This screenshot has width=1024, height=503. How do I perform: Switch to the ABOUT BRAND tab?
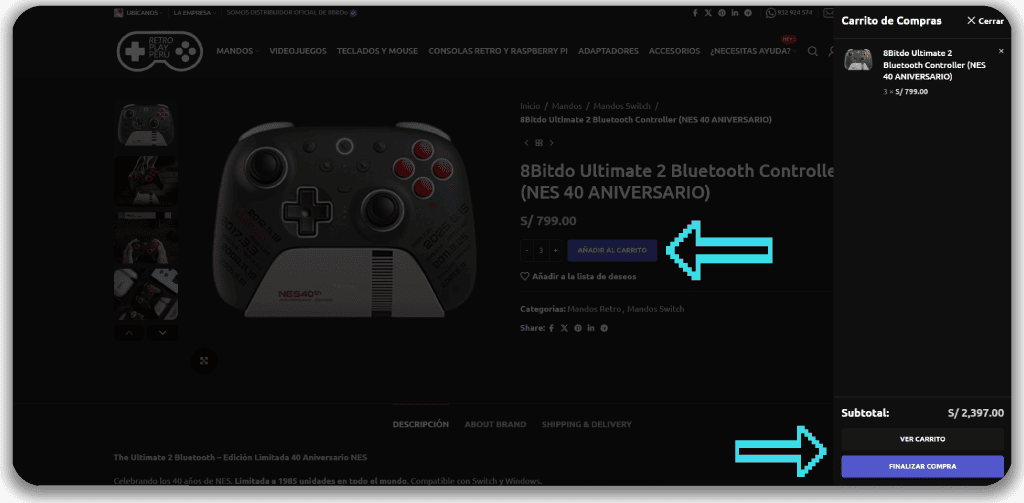495,425
